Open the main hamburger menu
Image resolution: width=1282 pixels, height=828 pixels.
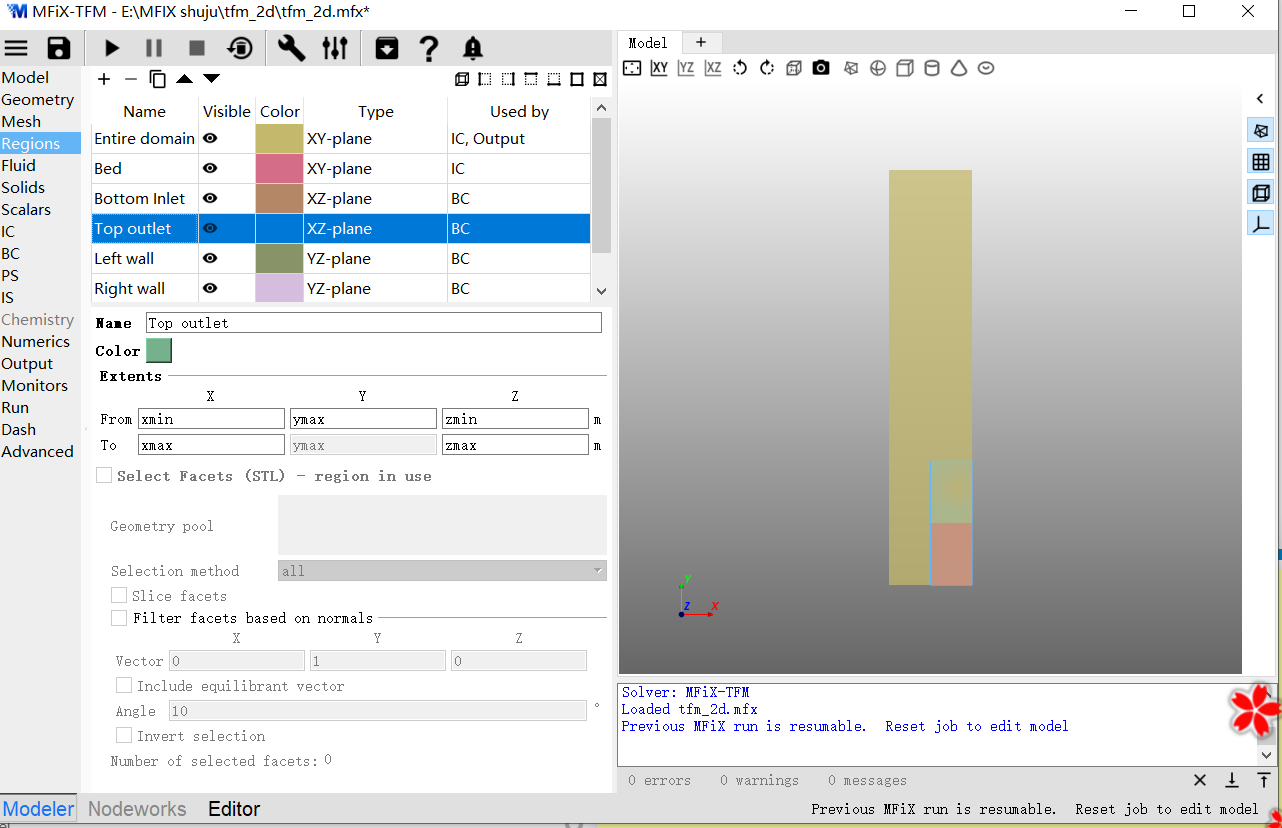(17, 48)
